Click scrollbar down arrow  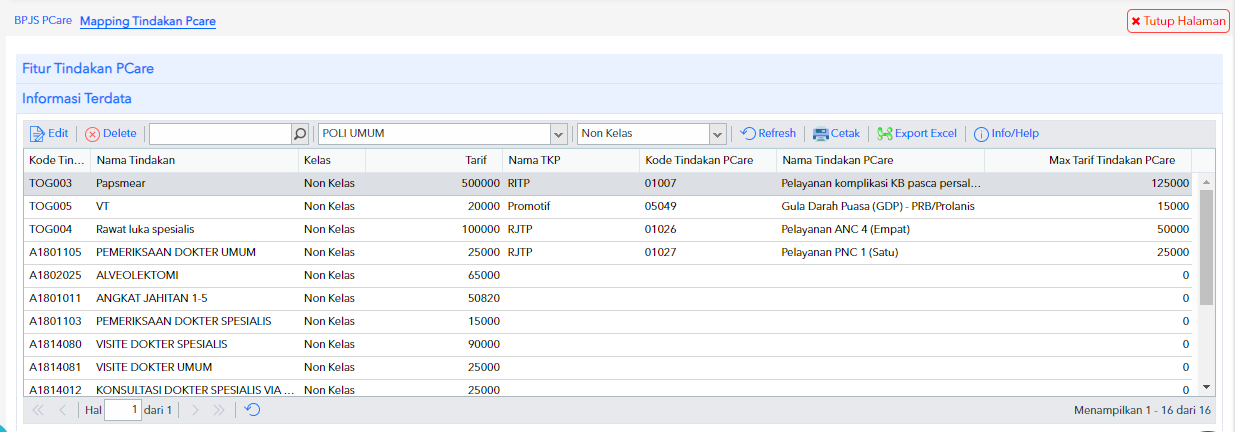pos(1206,387)
